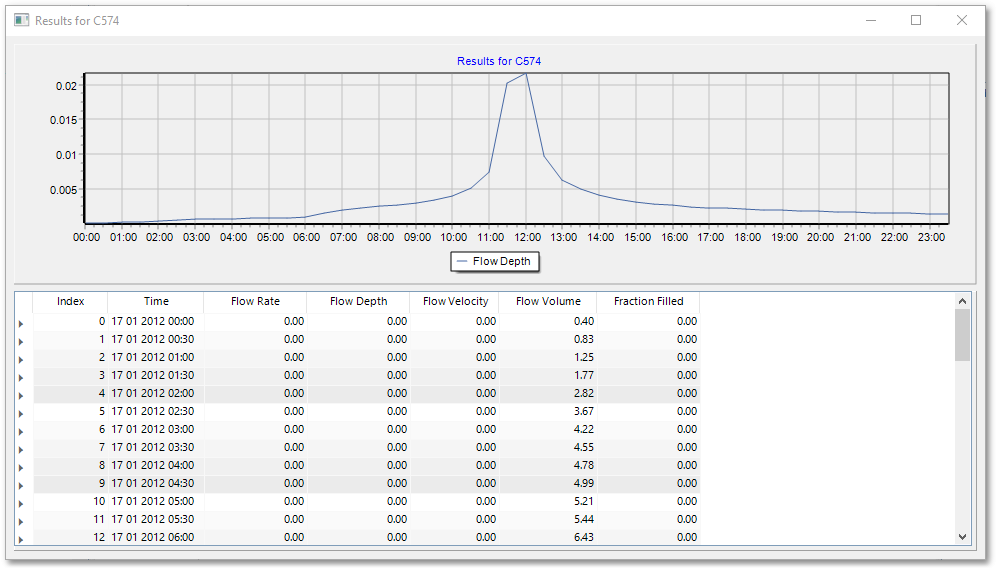This screenshot has width=997, height=571.
Task: Click Flow Volume value 0.83
Action: [584, 339]
